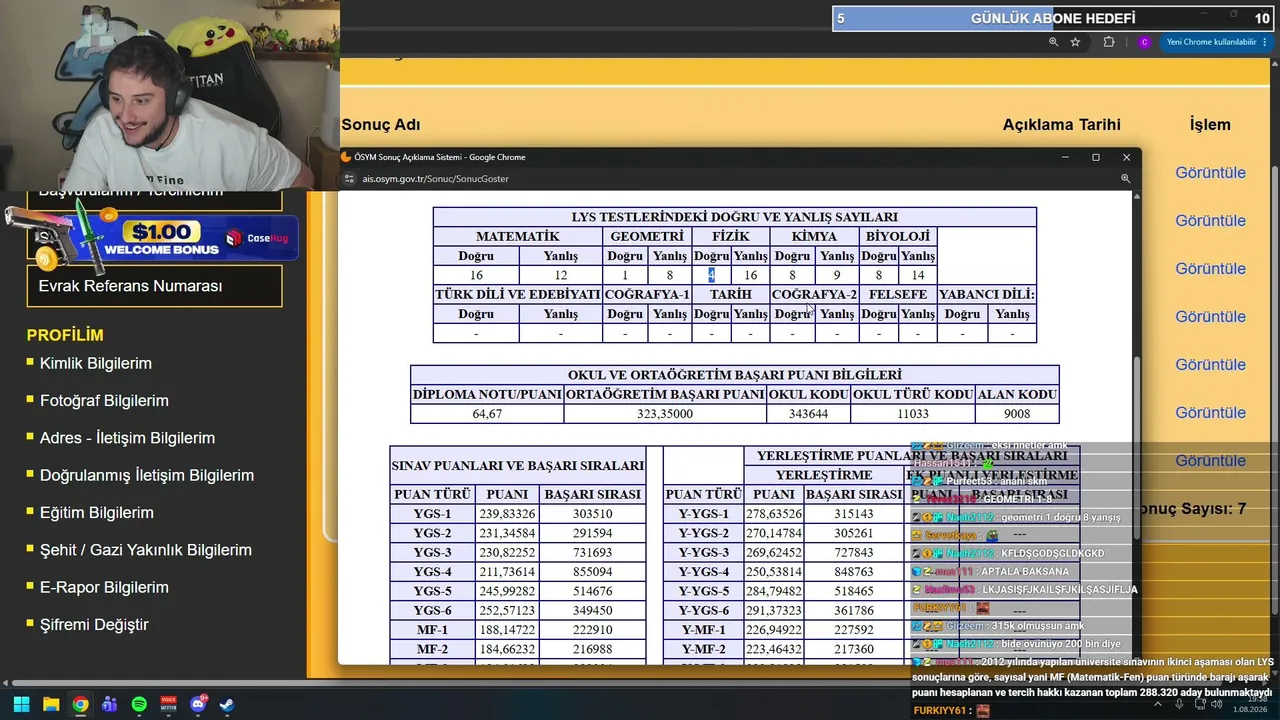Click the Şifremi Değiştir link
1280x720 pixels.
pyautogui.click(x=94, y=624)
